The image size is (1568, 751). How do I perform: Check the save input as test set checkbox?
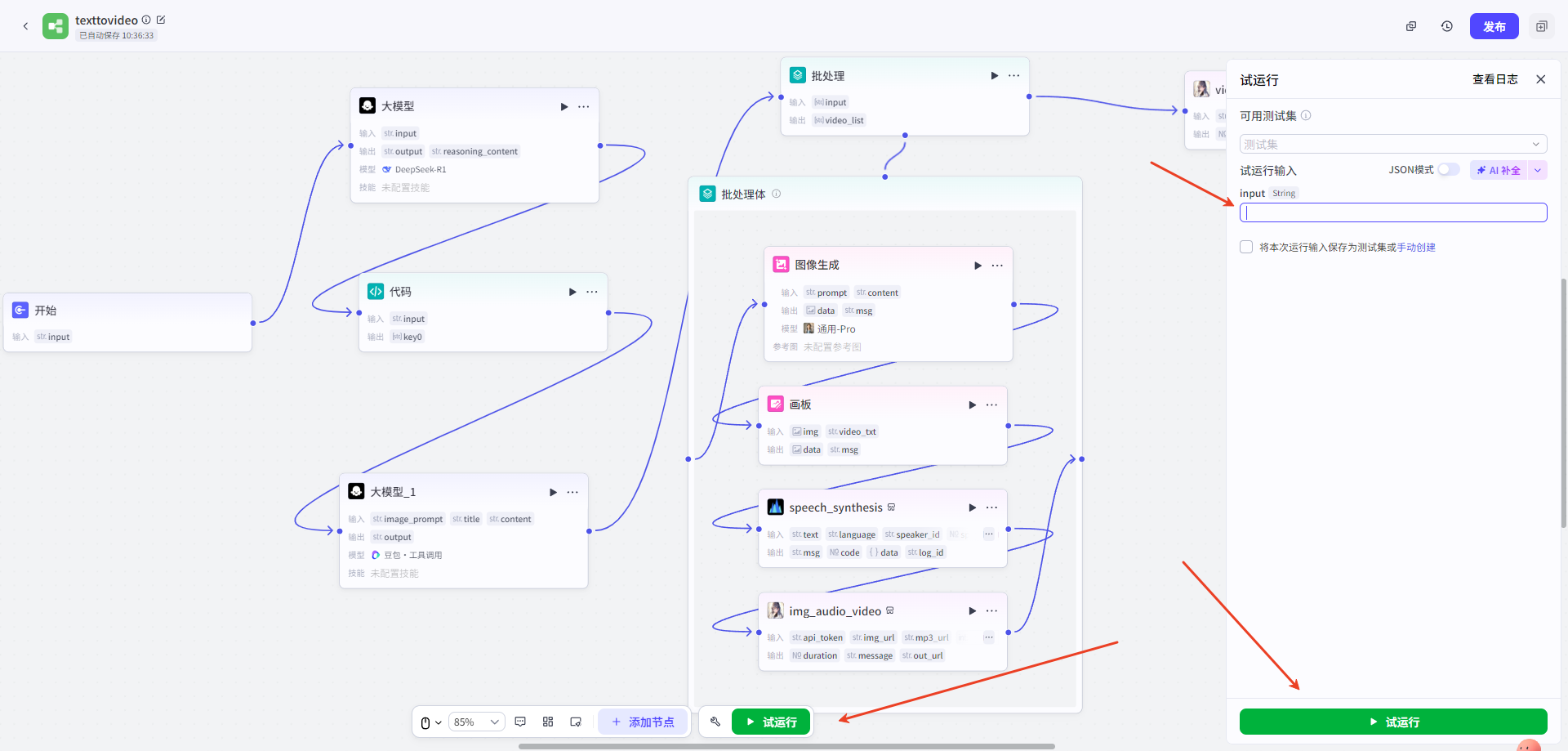tap(1246, 247)
